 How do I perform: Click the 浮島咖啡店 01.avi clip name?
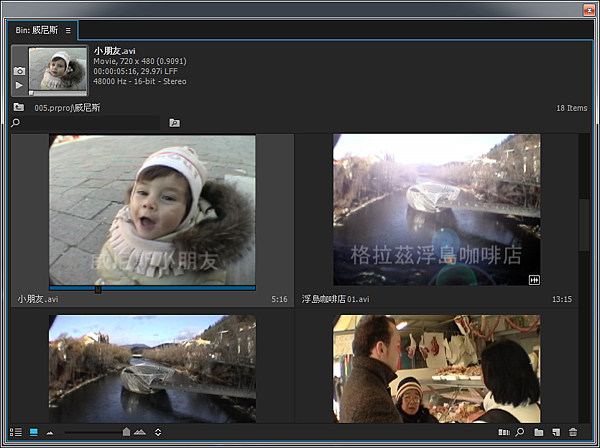pyautogui.click(x=336, y=299)
